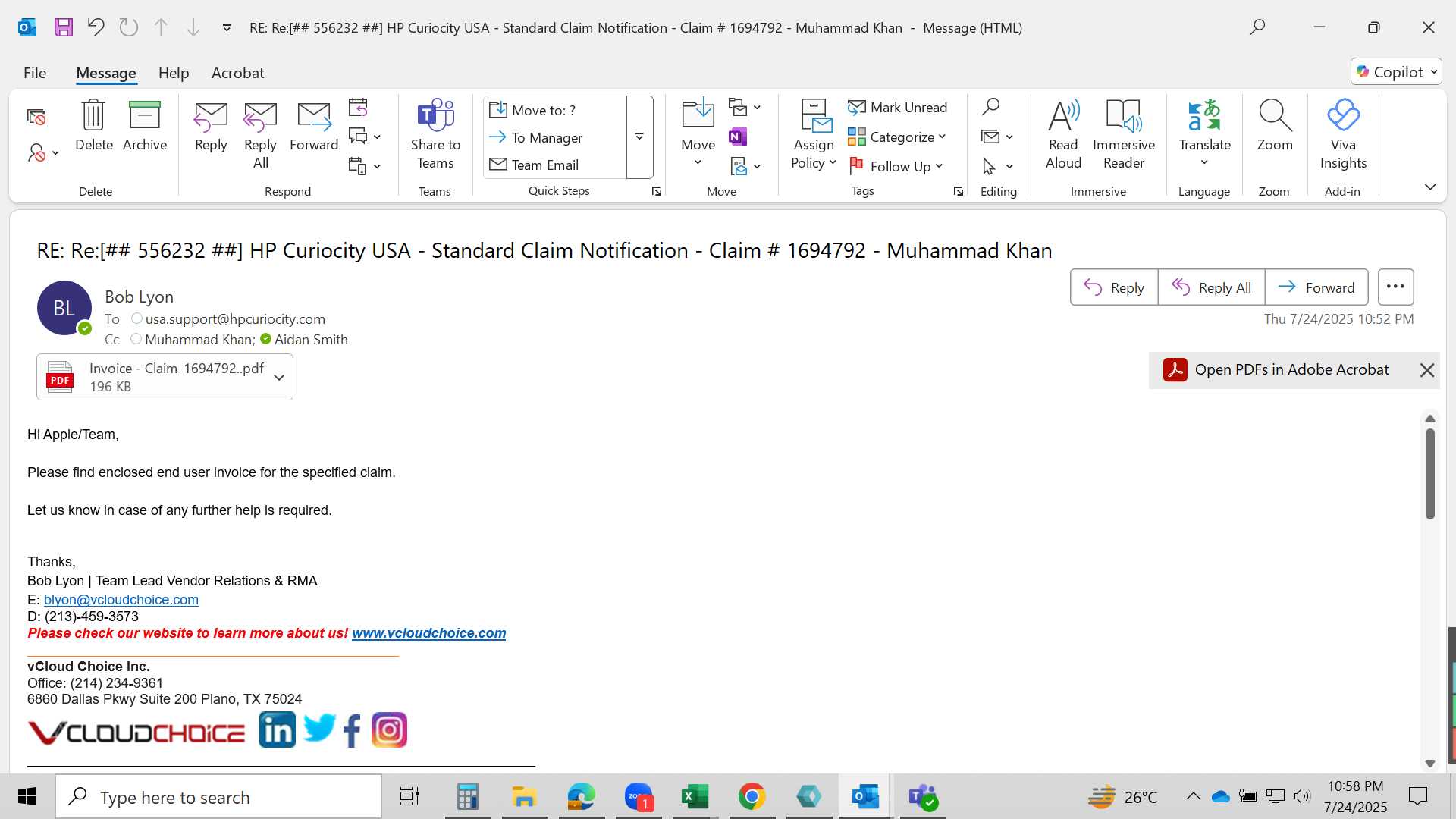1456x819 pixels.
Task: Open Immersive Reader
Action: [x=1124, y=135]
